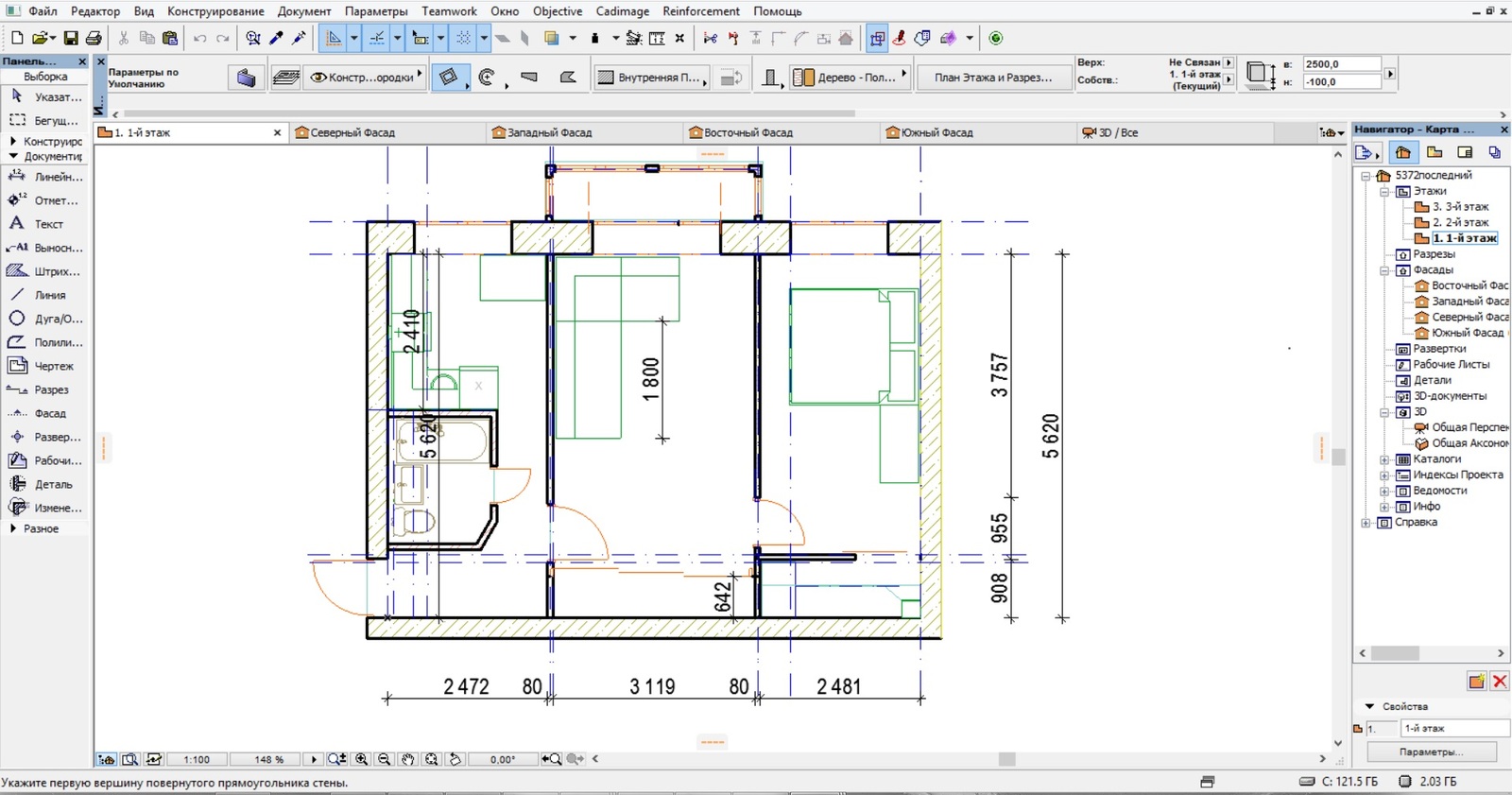Click the Project Map icon in Navigator
Viewport: 1512px width, 795px height.
pos(1402,152)
